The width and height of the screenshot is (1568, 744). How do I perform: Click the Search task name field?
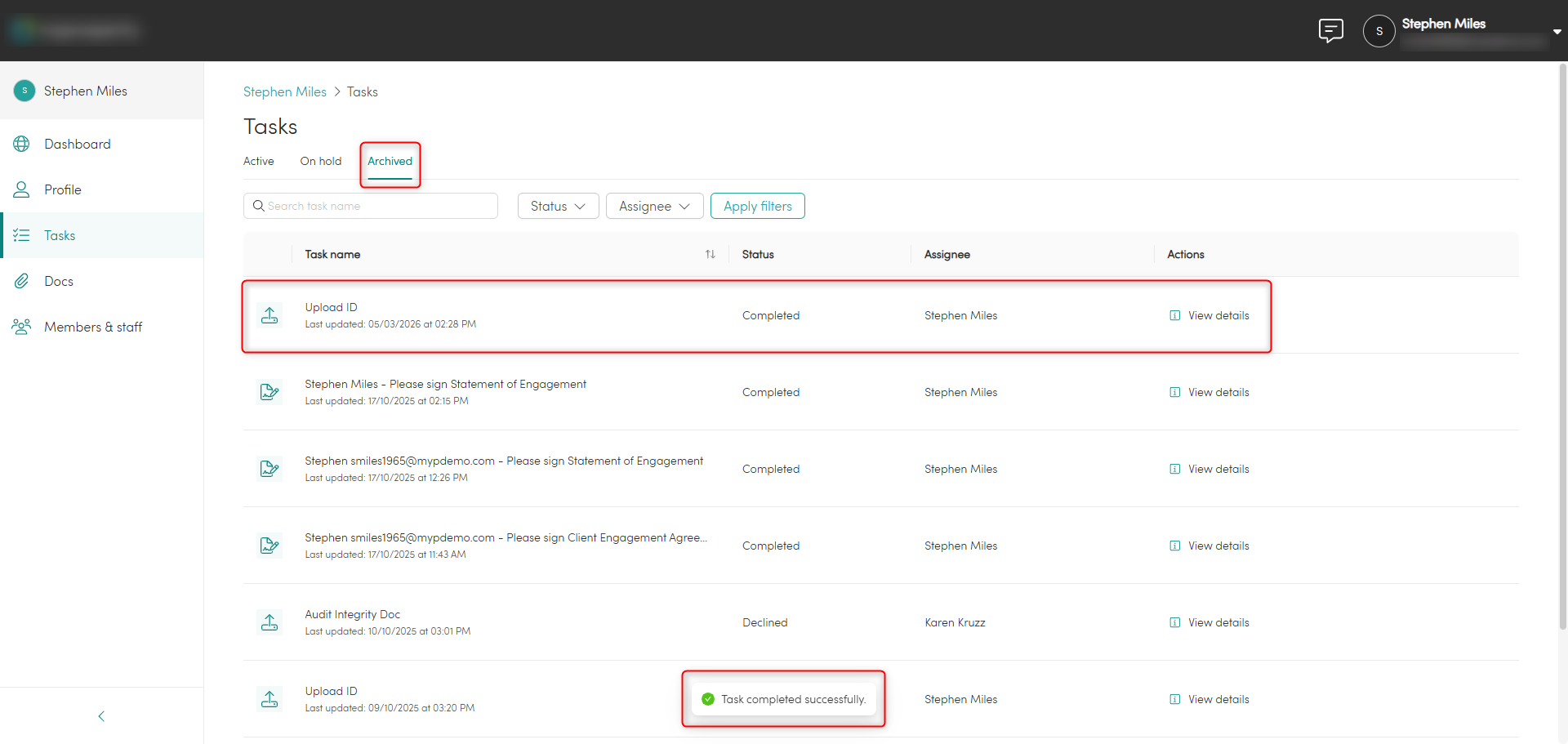coord(371,206)
